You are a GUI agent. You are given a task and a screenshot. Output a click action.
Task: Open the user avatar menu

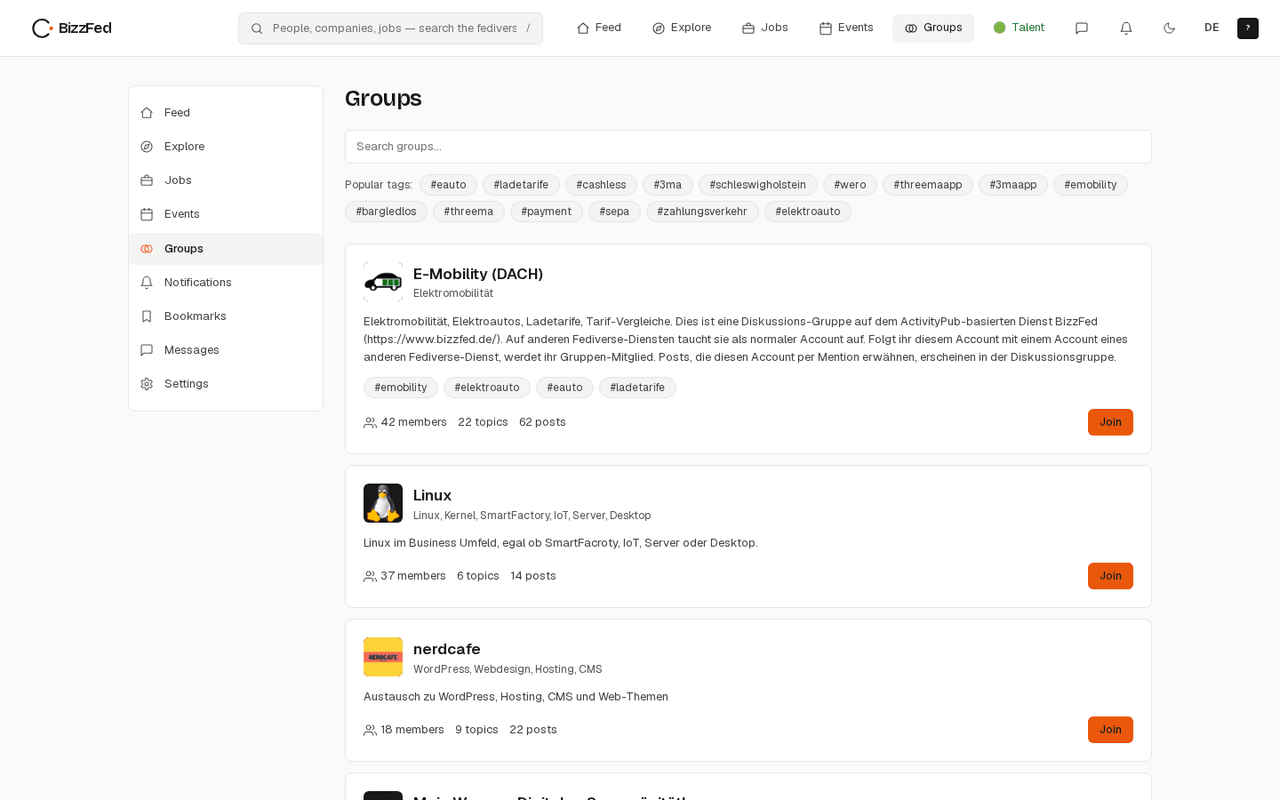tap(1248, 28)
